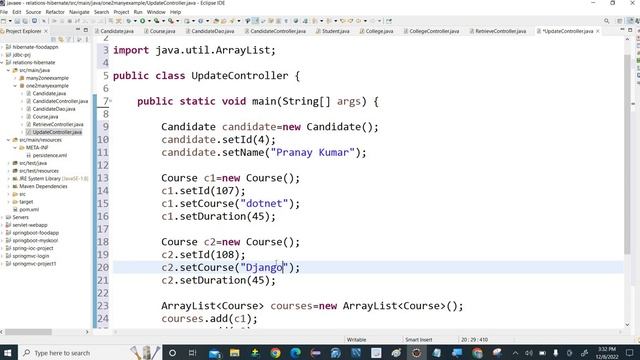Click the Smart Insert status bar entry
640x360 pixels.
[418, 340]
